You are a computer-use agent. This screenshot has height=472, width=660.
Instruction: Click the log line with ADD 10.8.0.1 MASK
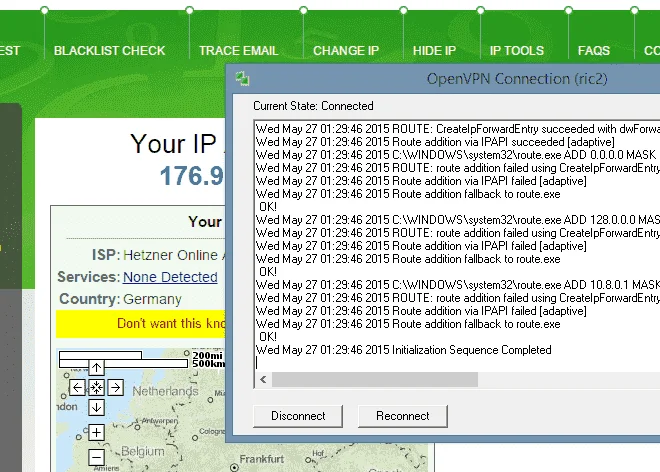458,285
